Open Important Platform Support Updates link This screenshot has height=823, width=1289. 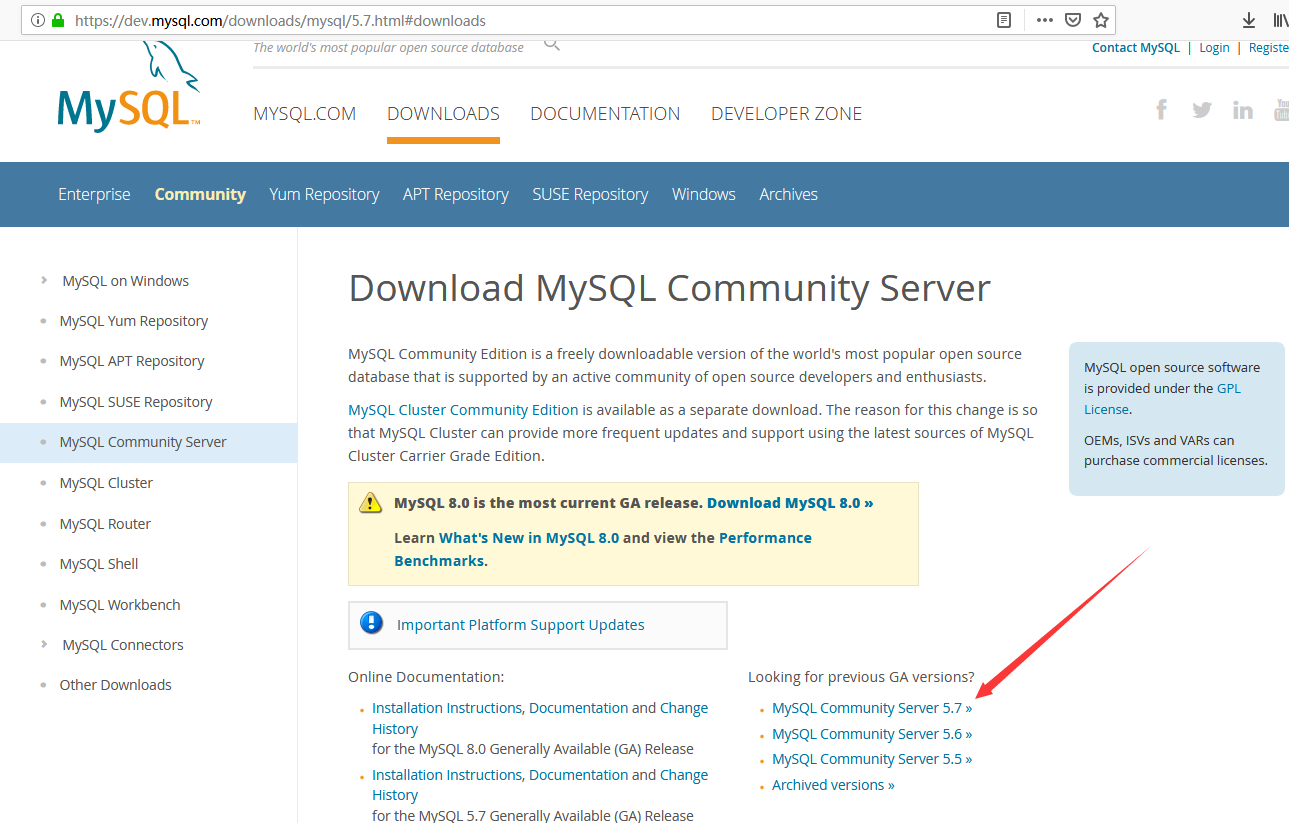(x=520, y=625)
